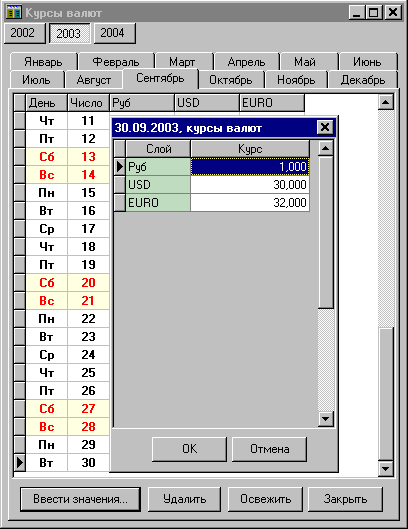Image resolution: width=408 pixels, height=529 pixels.
Task: Click the dialog vertical scrollbar thumb
Action: tap(326, 232)
